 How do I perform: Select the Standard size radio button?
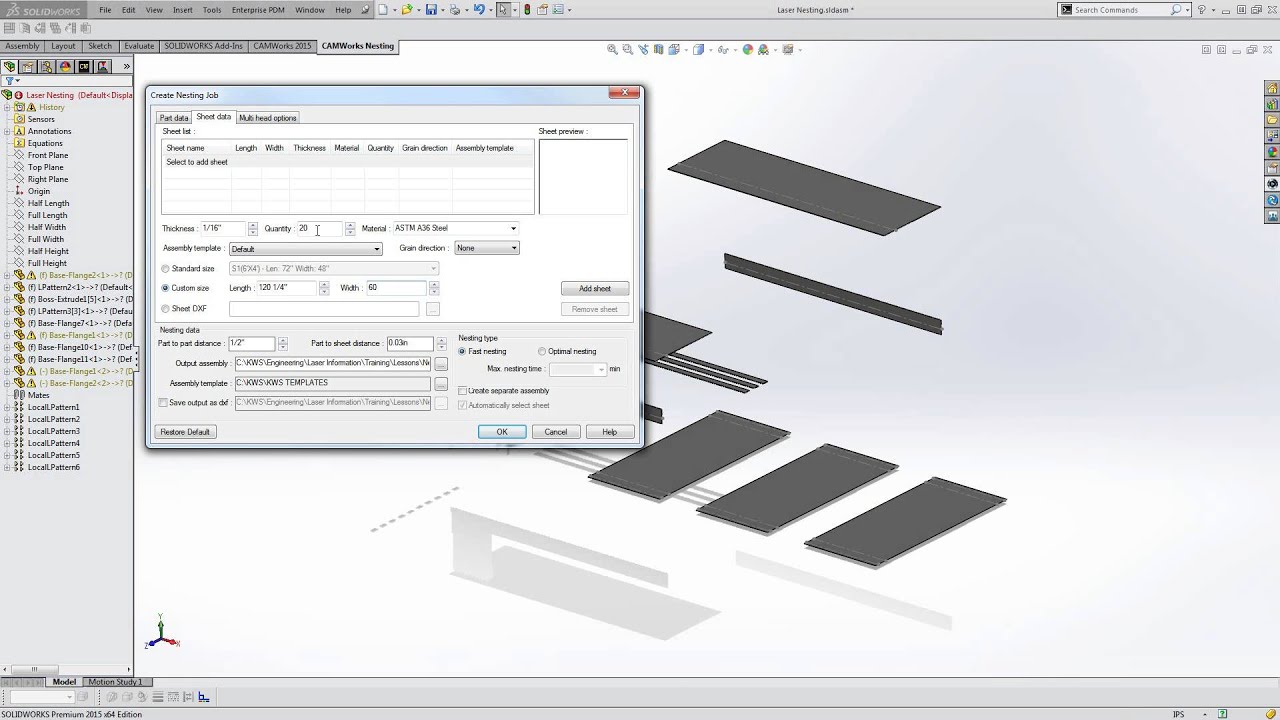point(166,268)
